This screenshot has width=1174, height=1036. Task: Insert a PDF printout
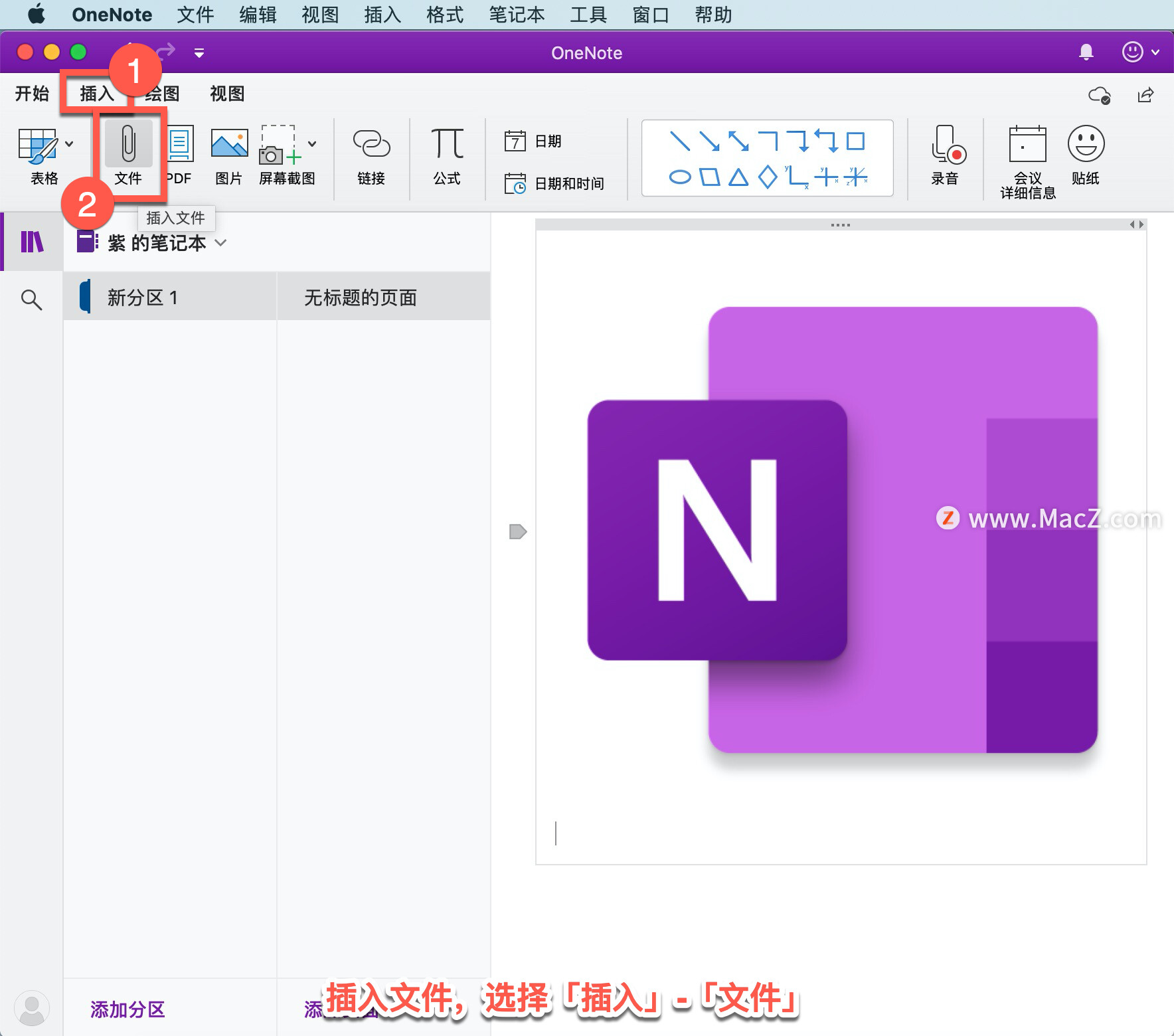pos(179,155)
